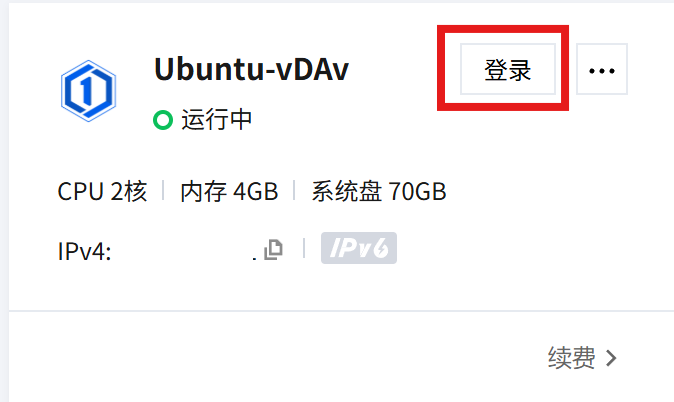Image resolution: width=674 pixels, height=402 pixels.
Task: Click the separator between 内存 and 系统盘
Action: [x=294, y=190]
